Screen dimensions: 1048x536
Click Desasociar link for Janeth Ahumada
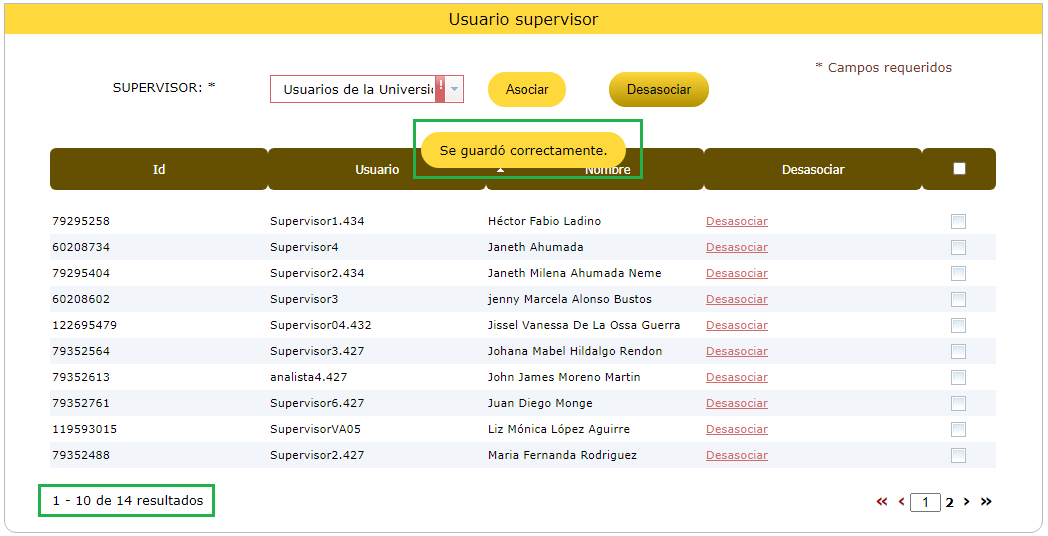tap(736, 247)
